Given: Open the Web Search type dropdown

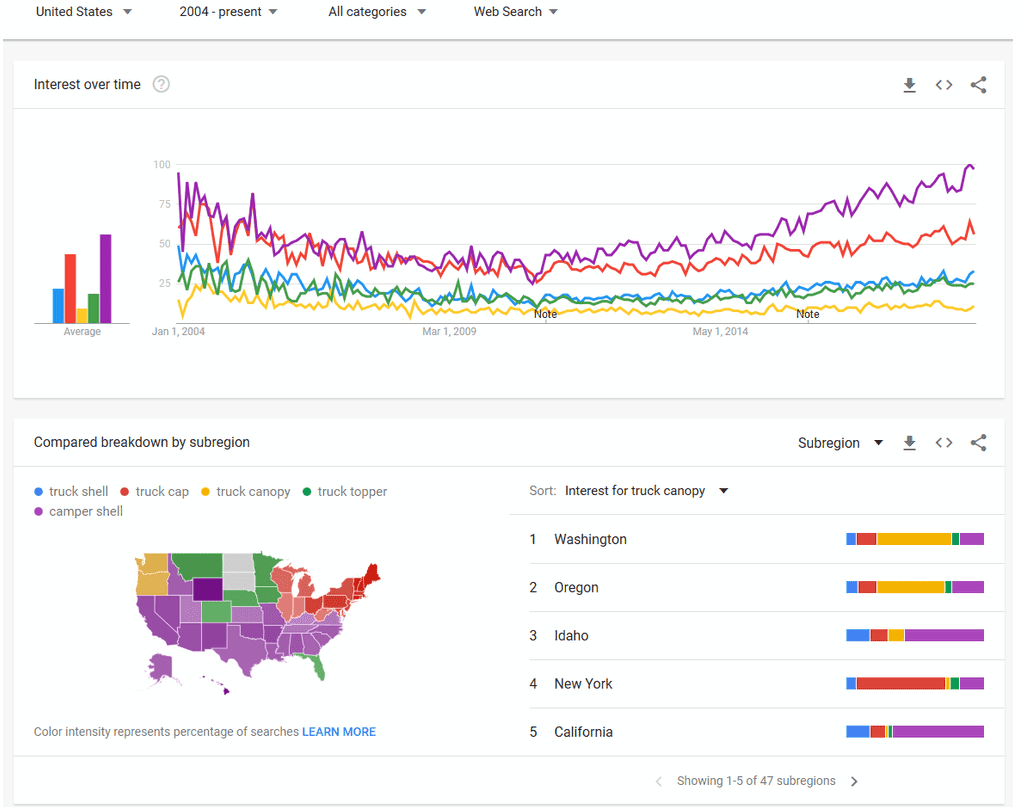Looking at the screenshot, I should pyautogui.click(x=516, y=12).
